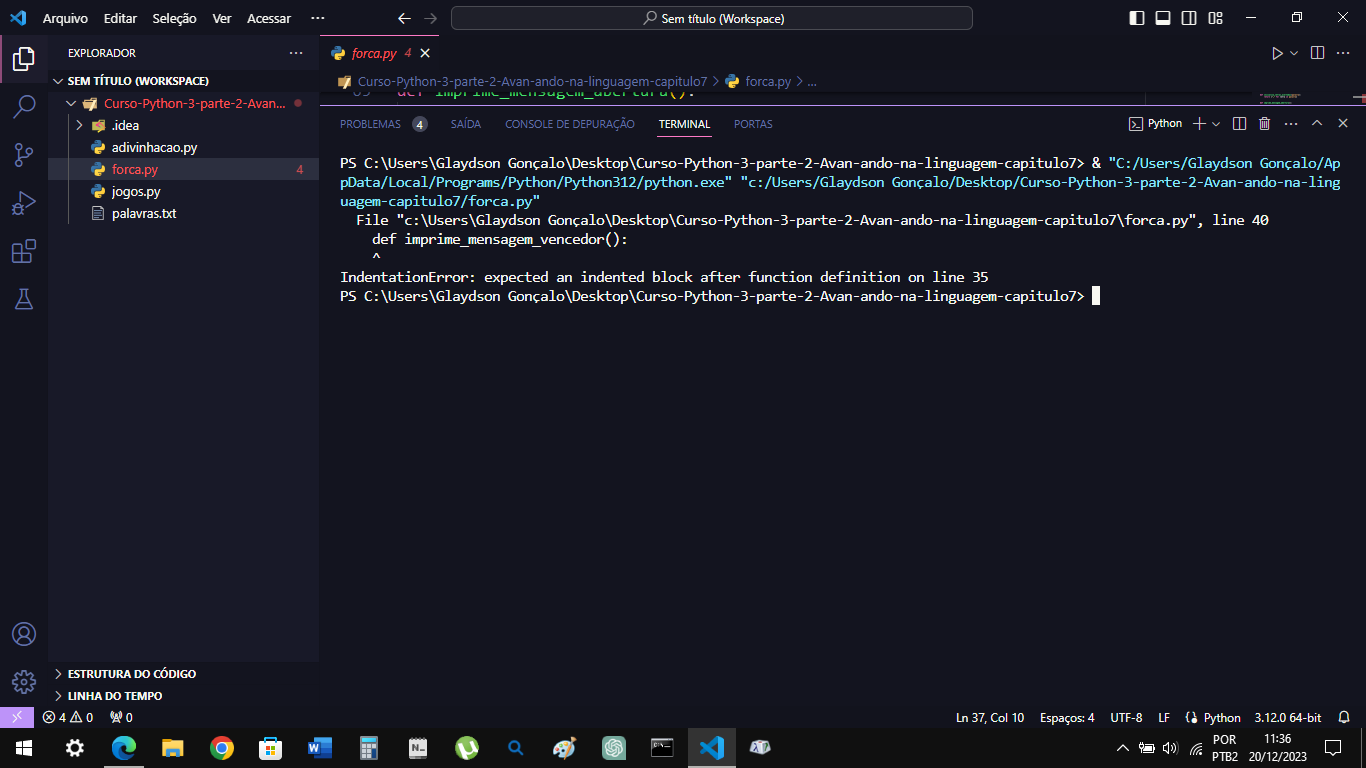This screenshot has height=768, width=1366.
Task: Close the forca.py editor tab
Action: click(x=424, y=53)
